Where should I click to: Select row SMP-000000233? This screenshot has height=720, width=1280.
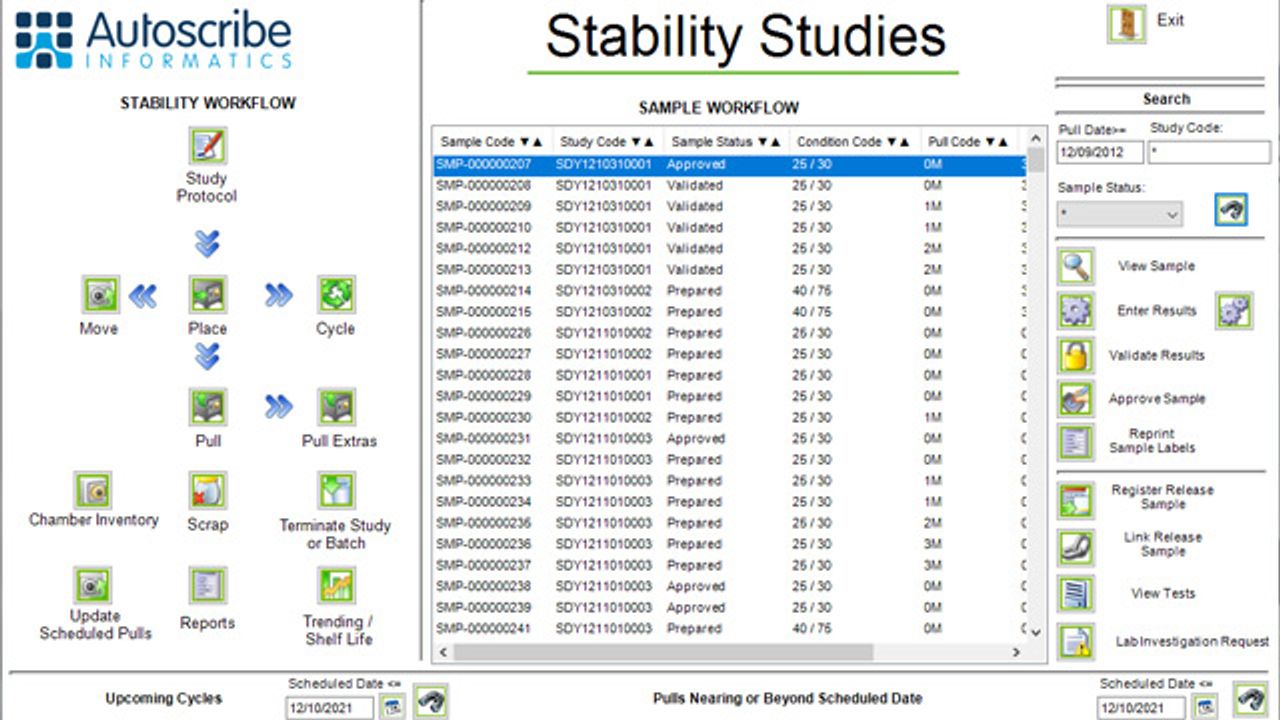pos(730,481)
